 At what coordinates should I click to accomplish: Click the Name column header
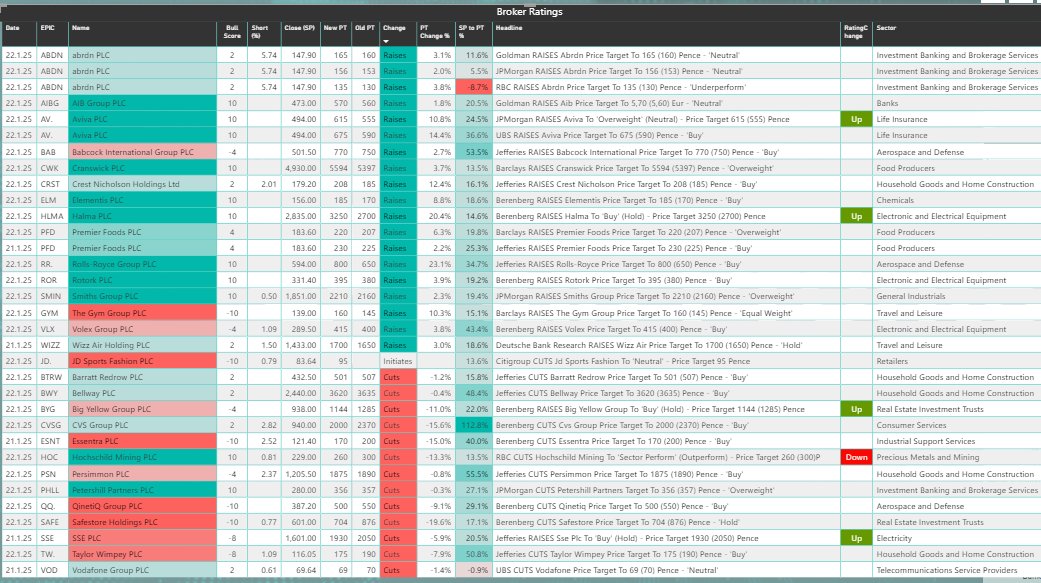(80, 28)
